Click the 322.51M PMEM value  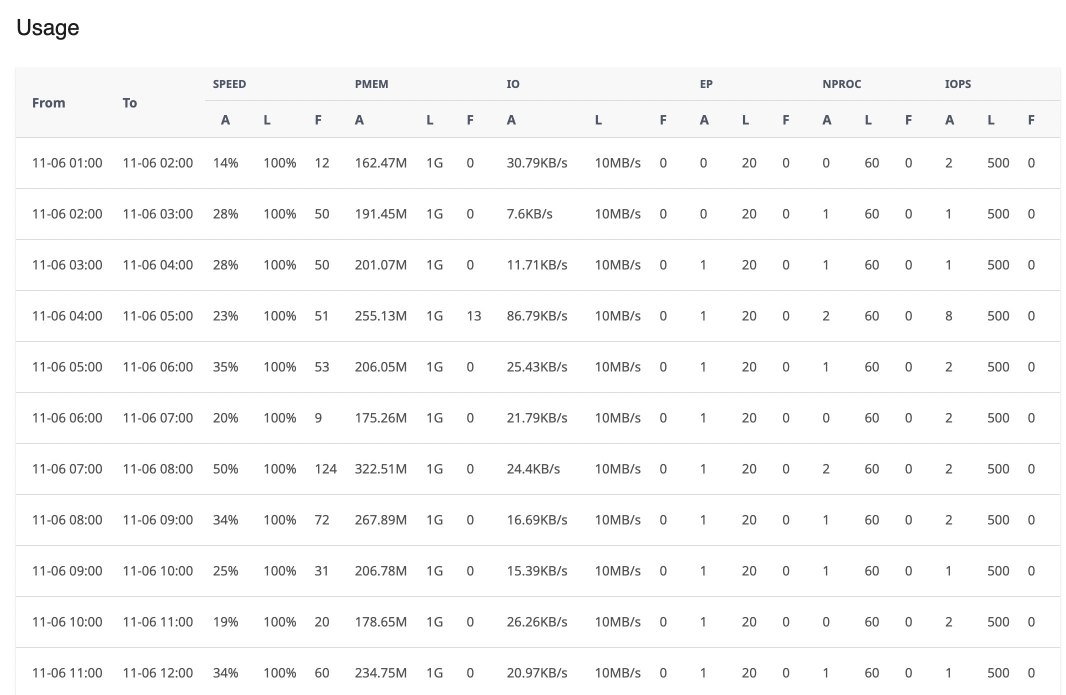pyautogui.click(x=381, y=469)
